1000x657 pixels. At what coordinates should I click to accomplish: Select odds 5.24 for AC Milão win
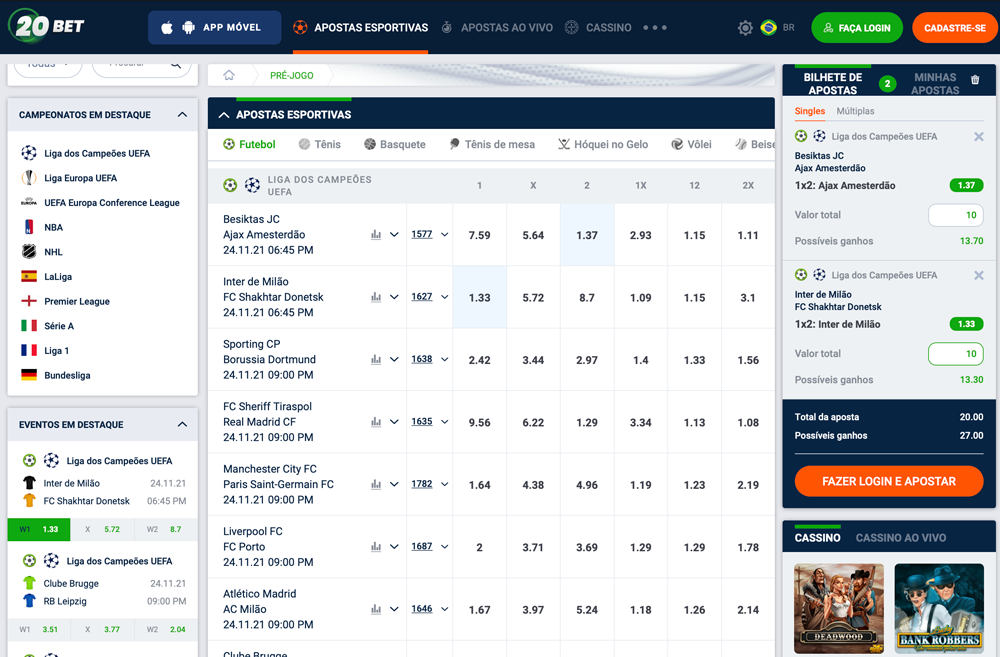tap(587, 610)
